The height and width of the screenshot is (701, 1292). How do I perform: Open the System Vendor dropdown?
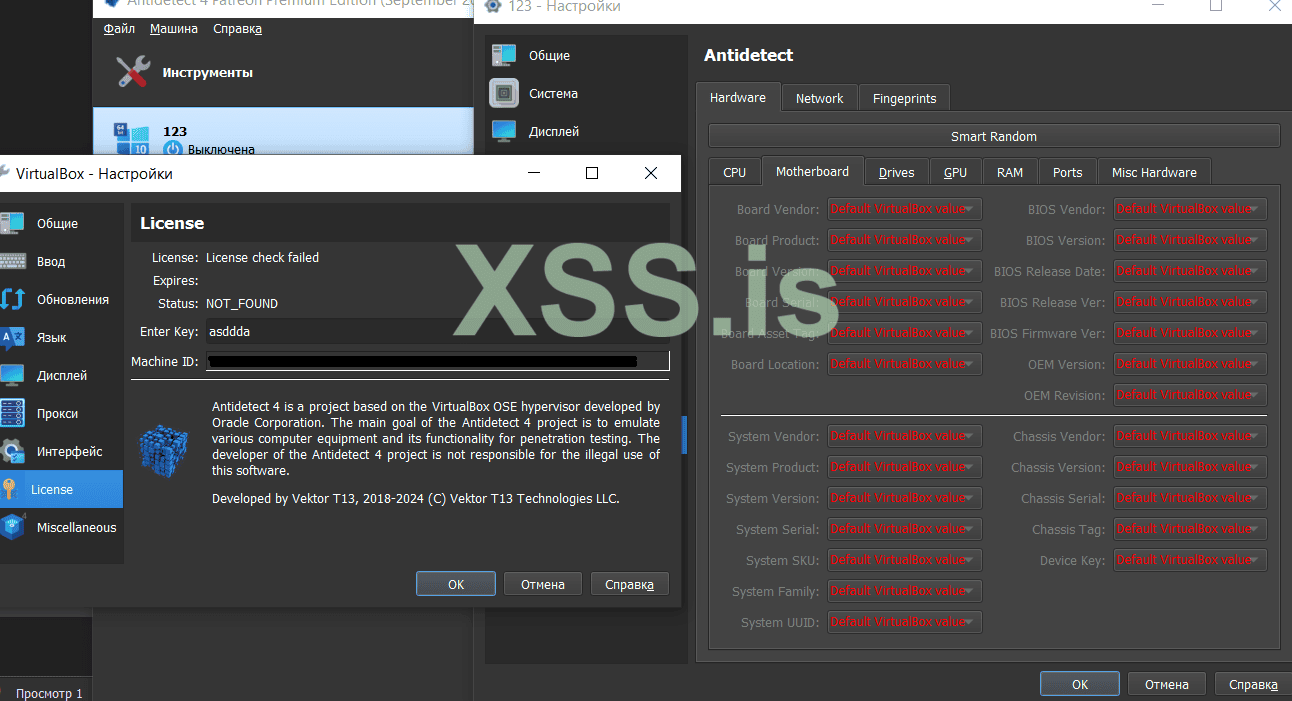[905, 436]
